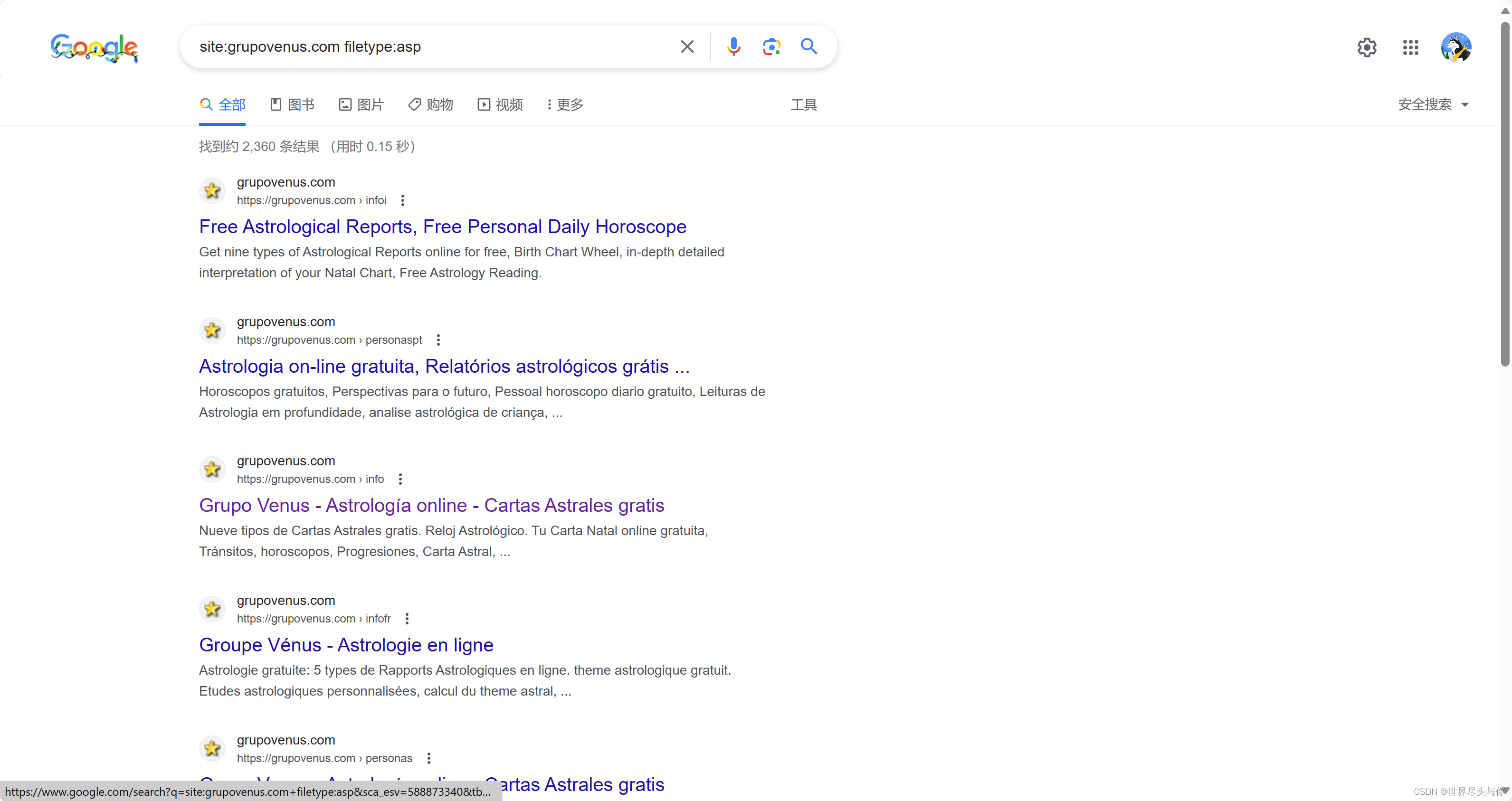Open the quick settings gear icon
This screenshot has width=1512, height=801.
1367,47
